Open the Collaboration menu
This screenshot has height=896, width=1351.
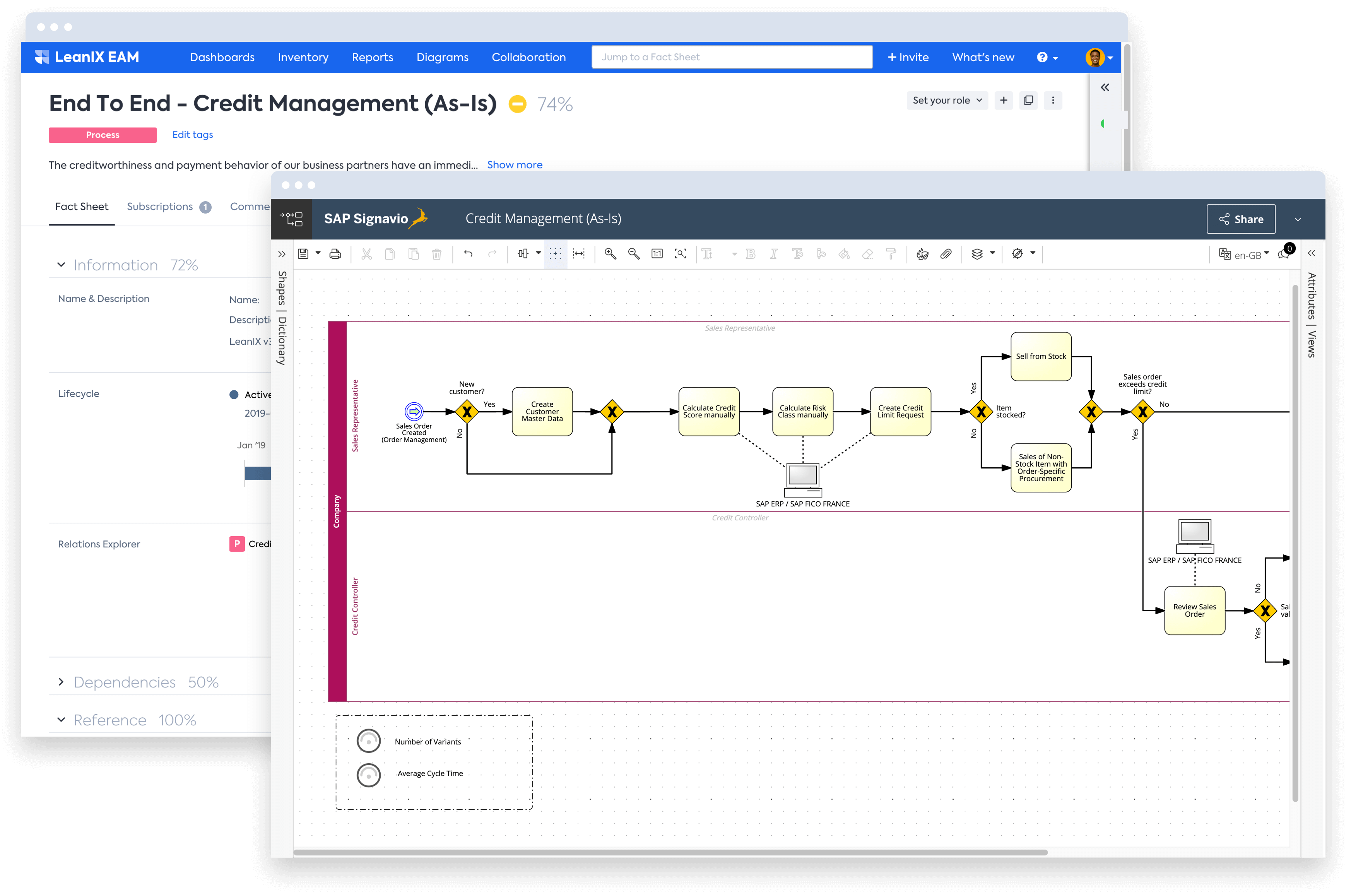(528, 57)
